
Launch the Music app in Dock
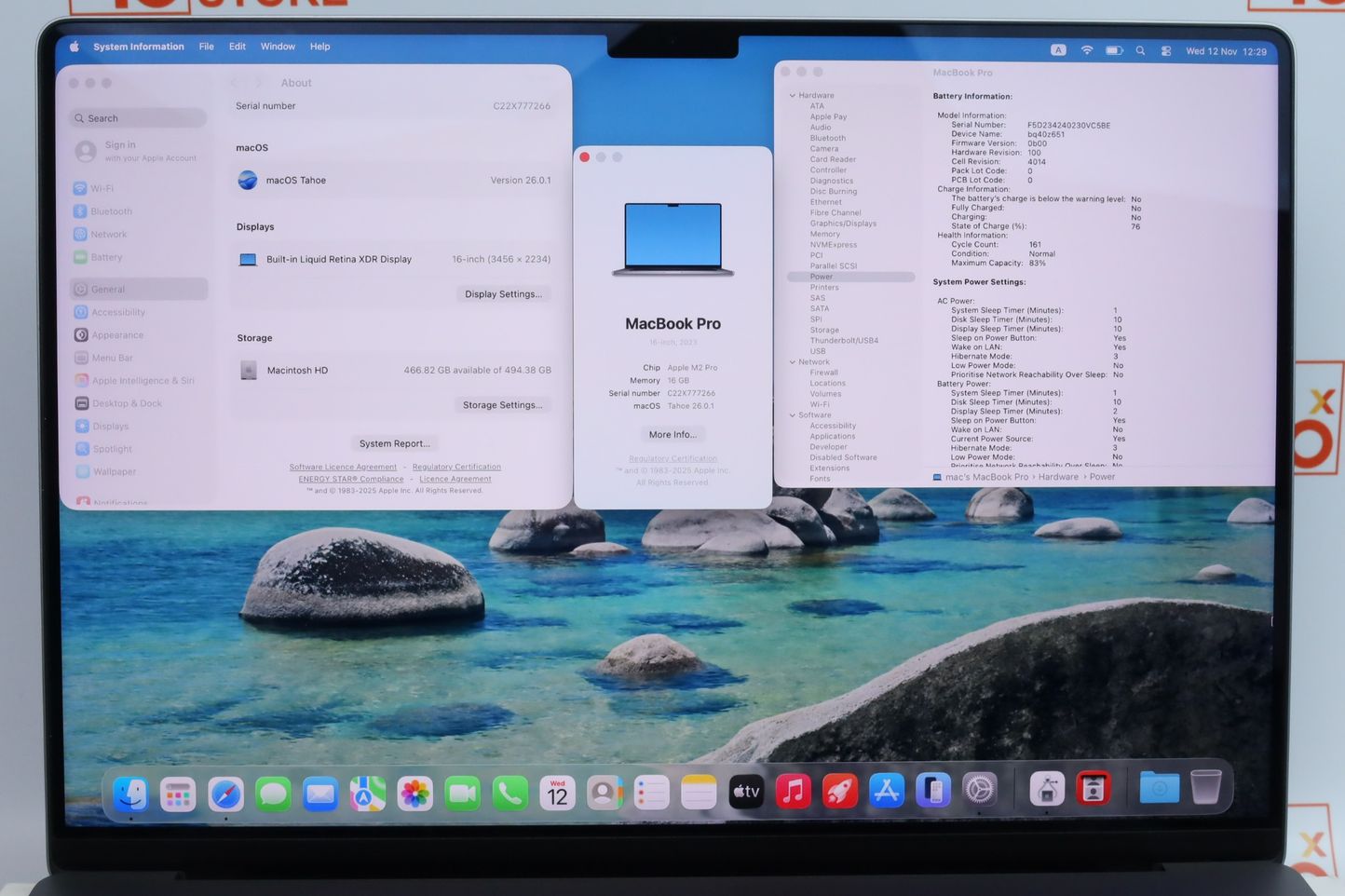[793, 792]
